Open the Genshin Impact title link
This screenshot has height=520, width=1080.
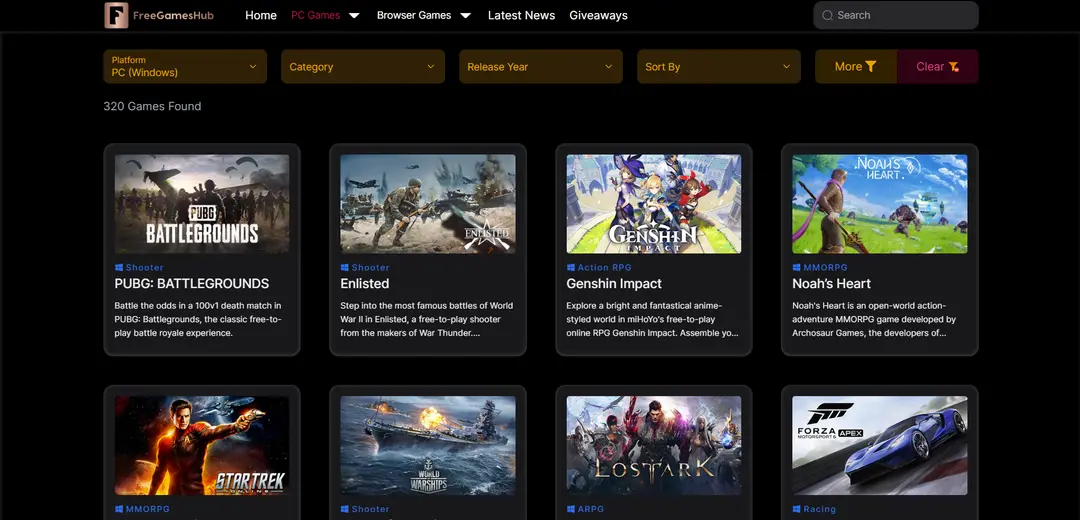(x=614, y=284)
